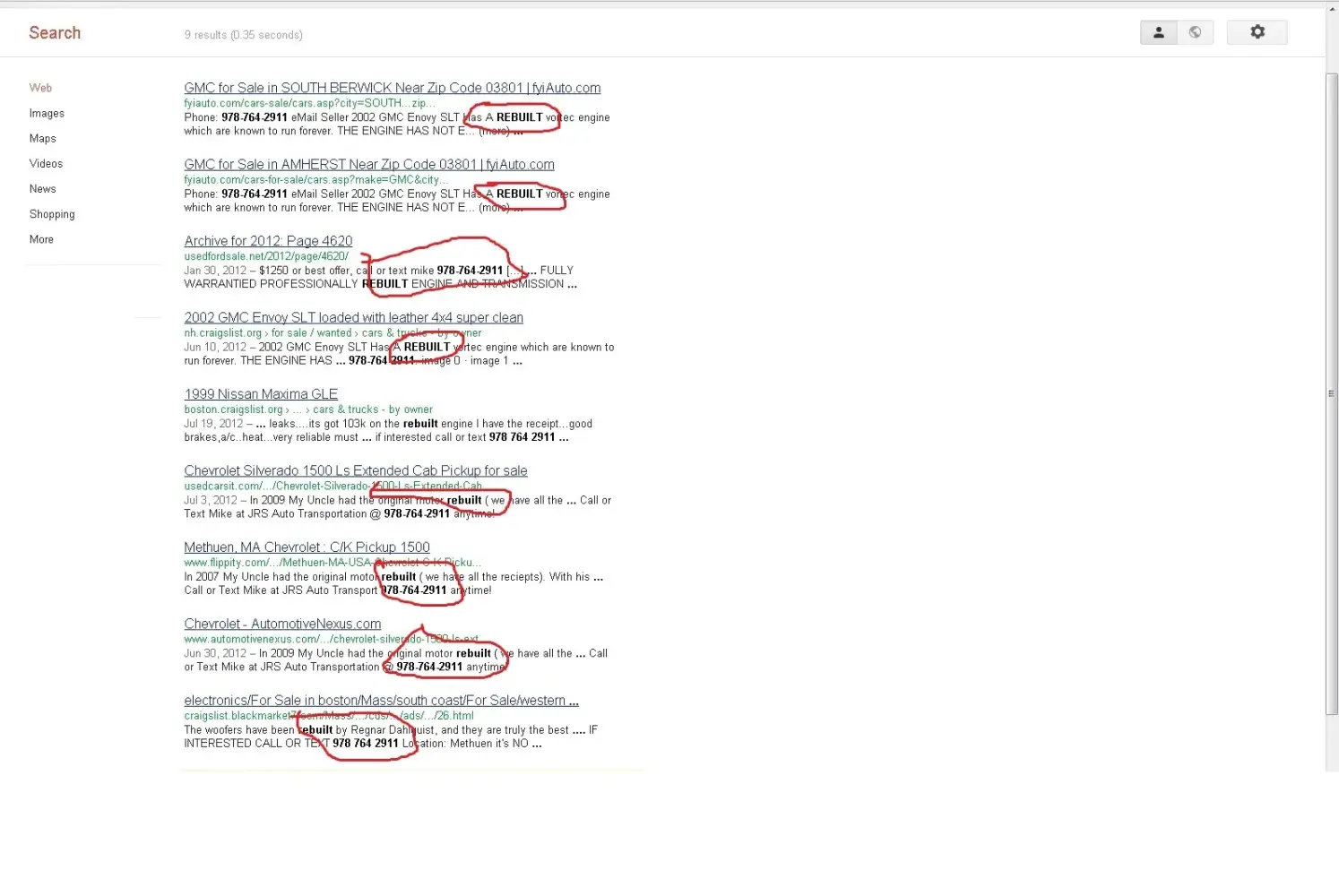Open Archive for 2012: Page 4620 link
Viewport: 1339px width, 896px height.
point(268,241)
